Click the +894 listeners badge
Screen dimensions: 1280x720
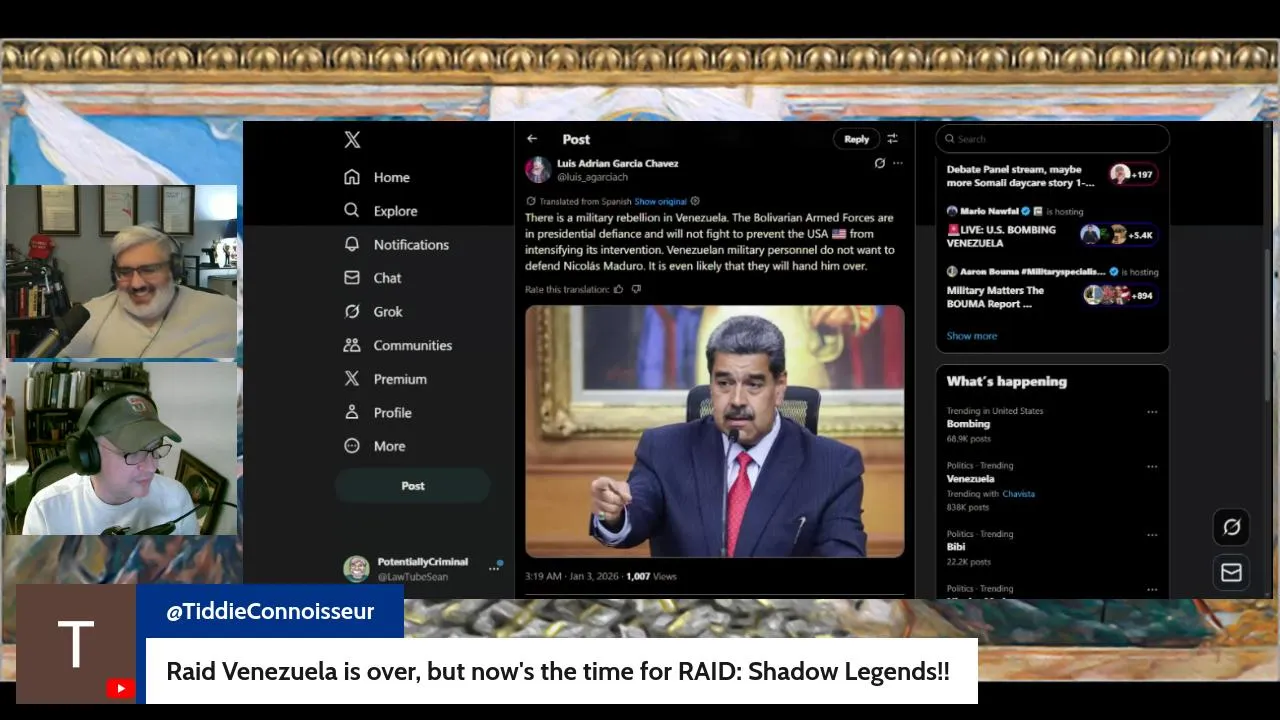[1120, 295]
